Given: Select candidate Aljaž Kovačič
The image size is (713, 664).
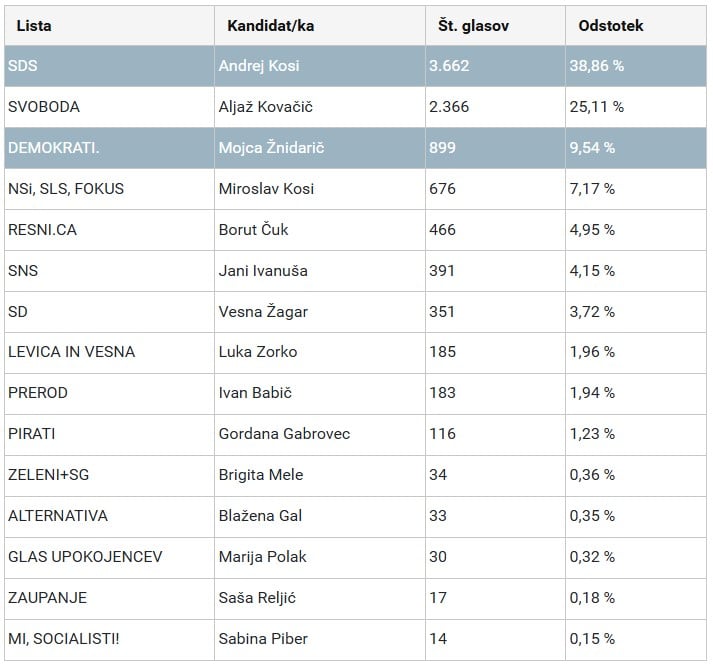Looking at the screenshot, I should coord(267,107).
